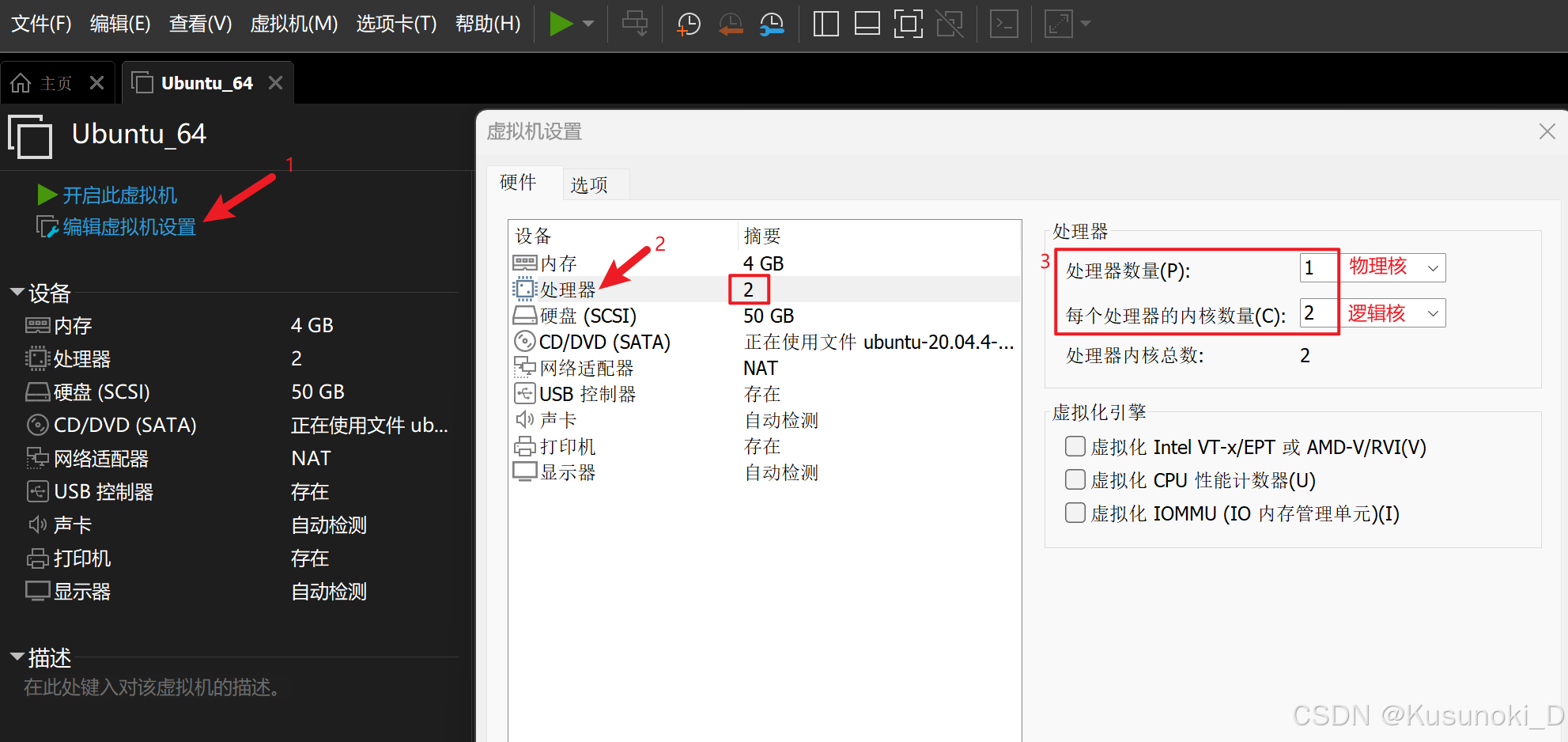
Task: Click the 设备 column header
Action: (623, 236)
